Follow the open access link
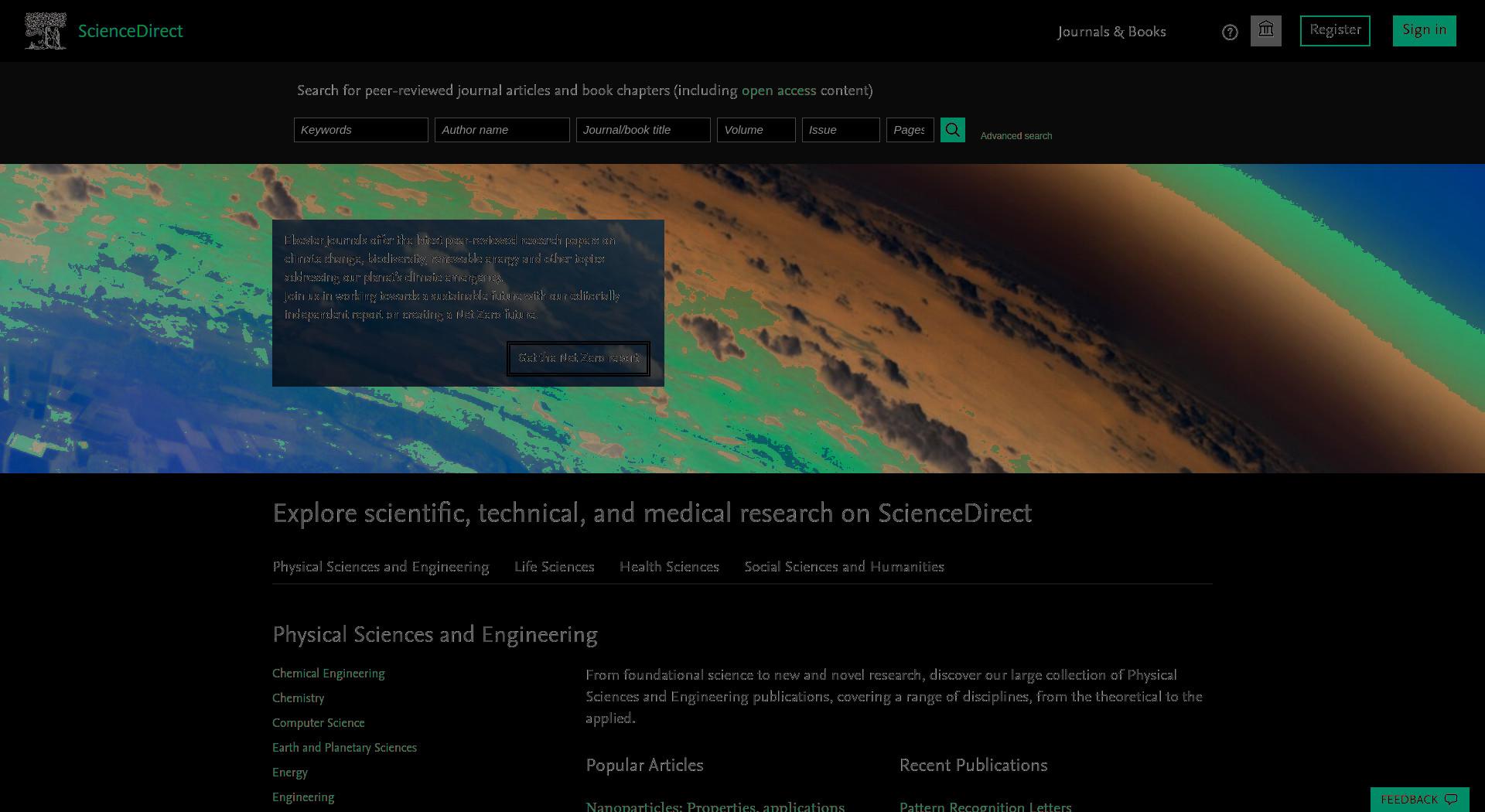This screenshot has height=812, width=1485. pyautogui.click(x=779, y=90)
